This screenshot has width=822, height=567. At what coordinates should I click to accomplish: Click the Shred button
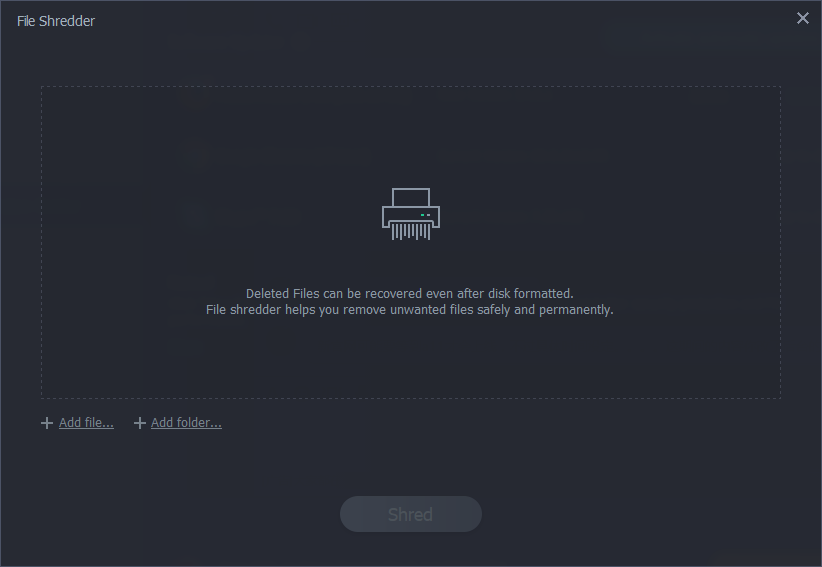(410, 514)
